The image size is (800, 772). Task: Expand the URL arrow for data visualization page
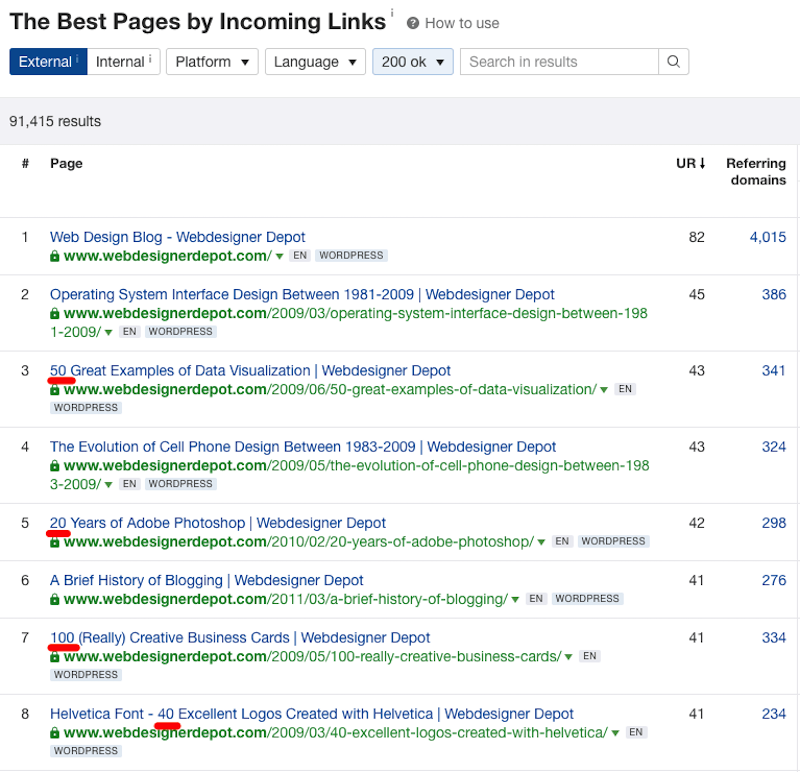(x=604, y=390)
